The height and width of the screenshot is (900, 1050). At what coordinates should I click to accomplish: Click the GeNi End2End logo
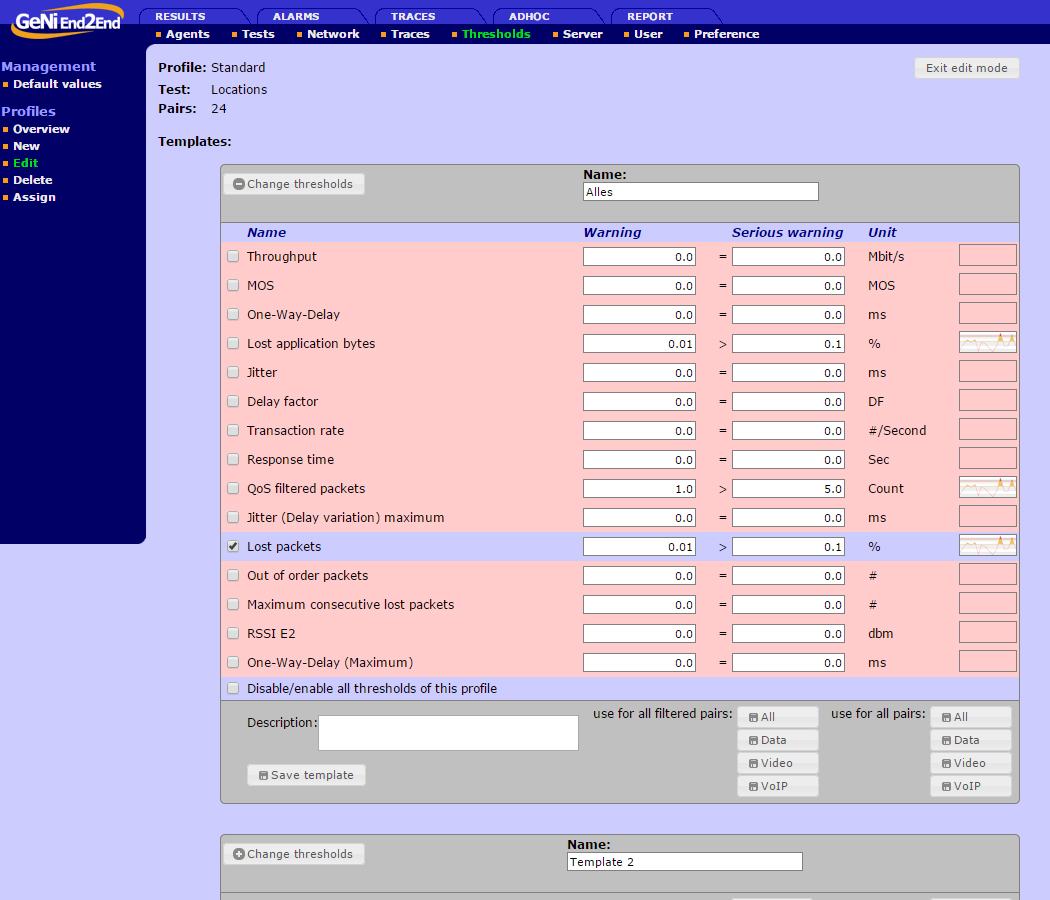click(68, 21)
